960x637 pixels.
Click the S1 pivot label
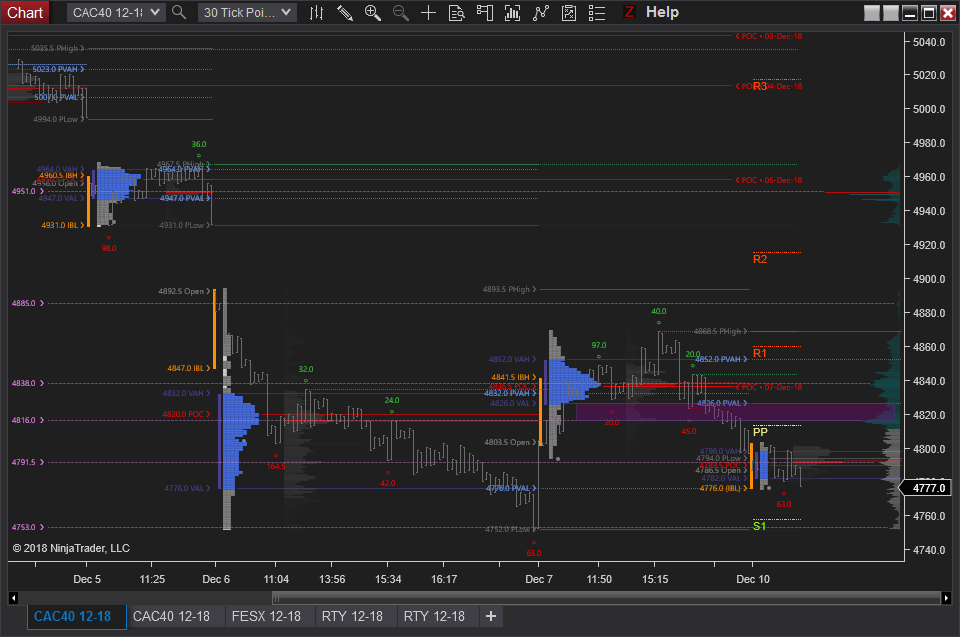pos(759,526)
